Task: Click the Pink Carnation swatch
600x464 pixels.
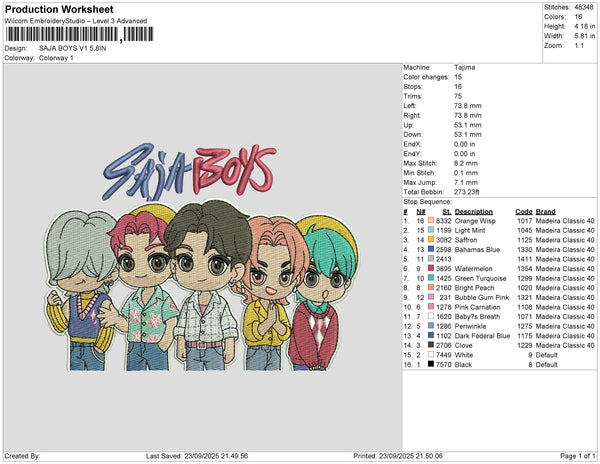Action: point(431,307)
